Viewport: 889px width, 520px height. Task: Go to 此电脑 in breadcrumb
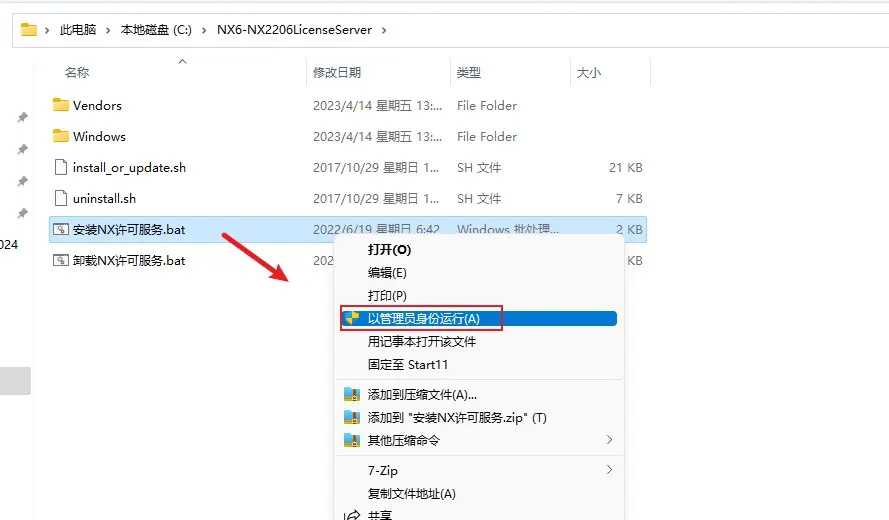(x=78, y=29)
